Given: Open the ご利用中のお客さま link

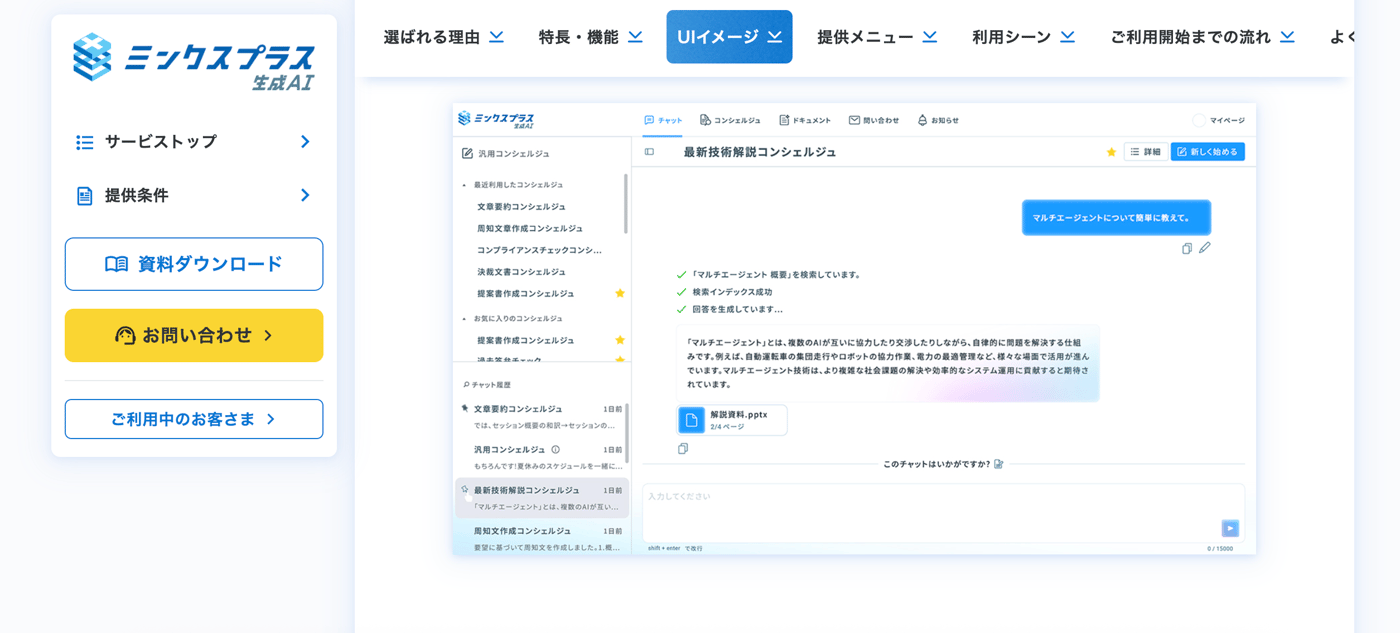Looking at the screenshot, I should tap(194, 419).
